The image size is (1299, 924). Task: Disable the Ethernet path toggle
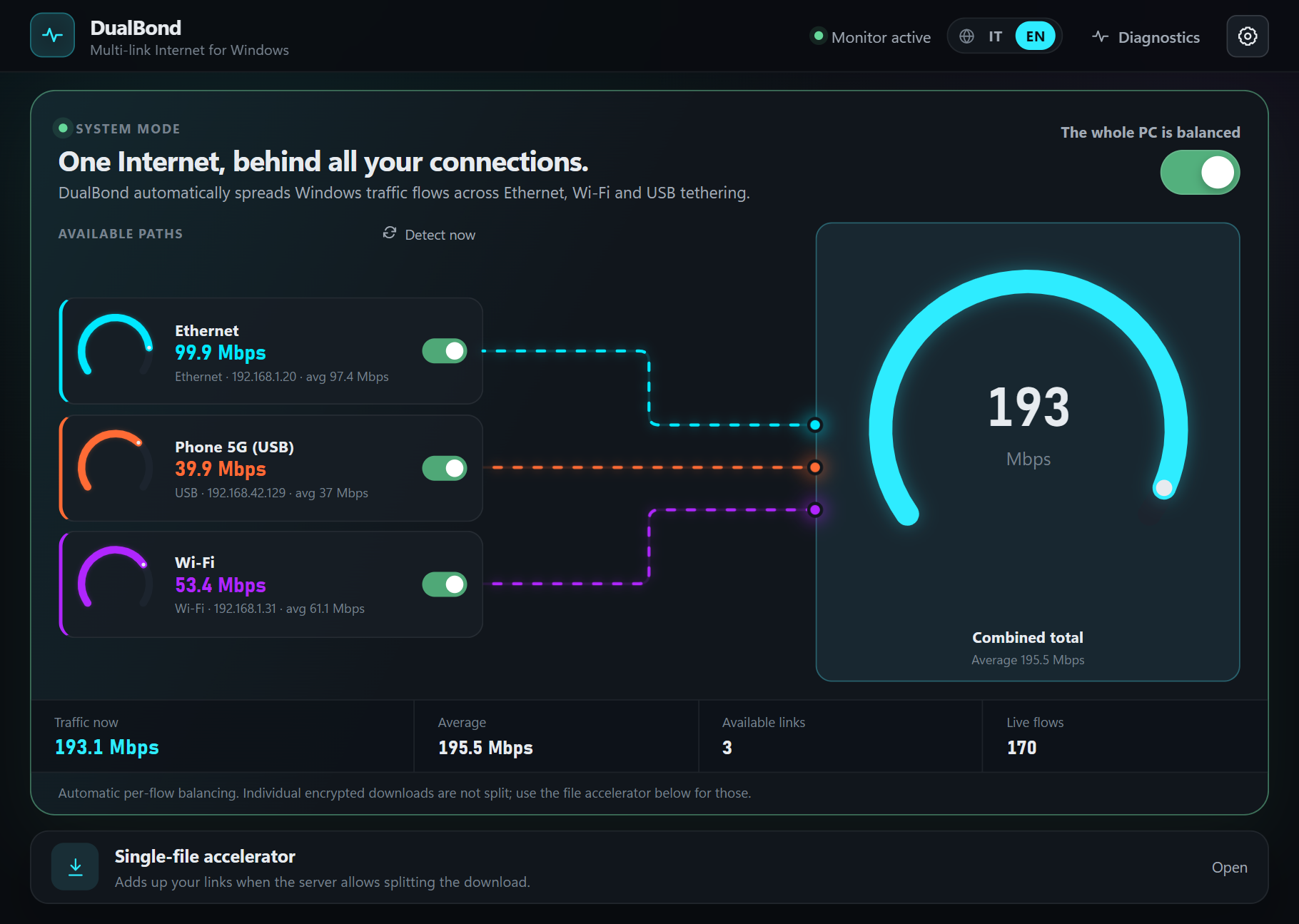[x=445, y=351]
